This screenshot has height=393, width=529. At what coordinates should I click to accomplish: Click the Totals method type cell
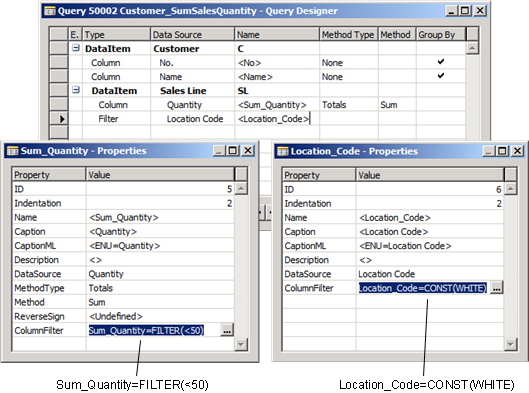349,105
